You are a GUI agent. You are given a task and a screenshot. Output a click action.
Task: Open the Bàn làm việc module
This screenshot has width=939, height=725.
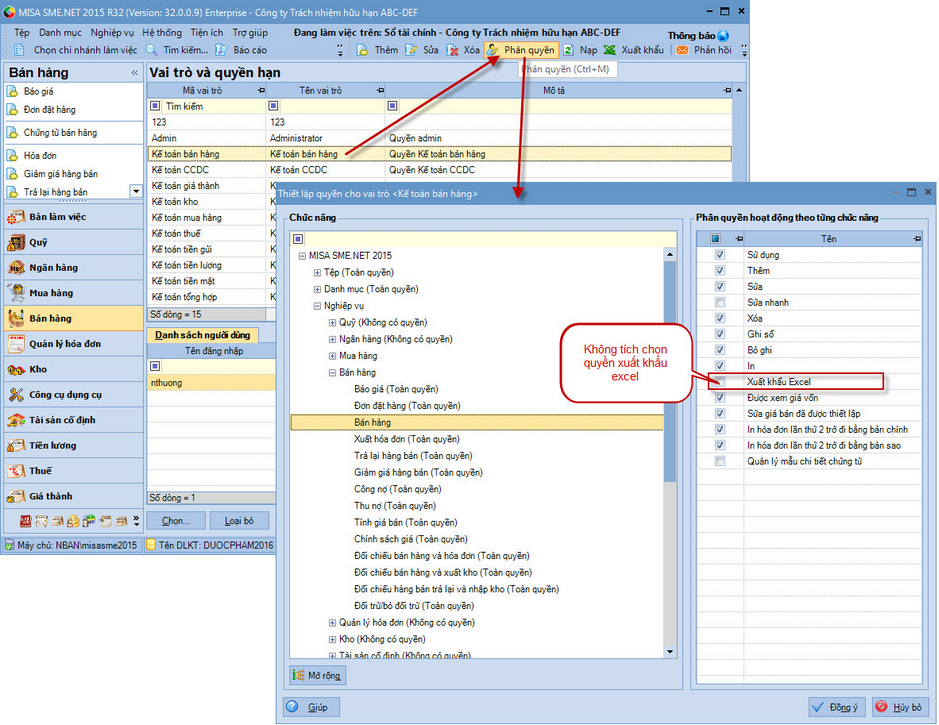(x=73, y=217)
